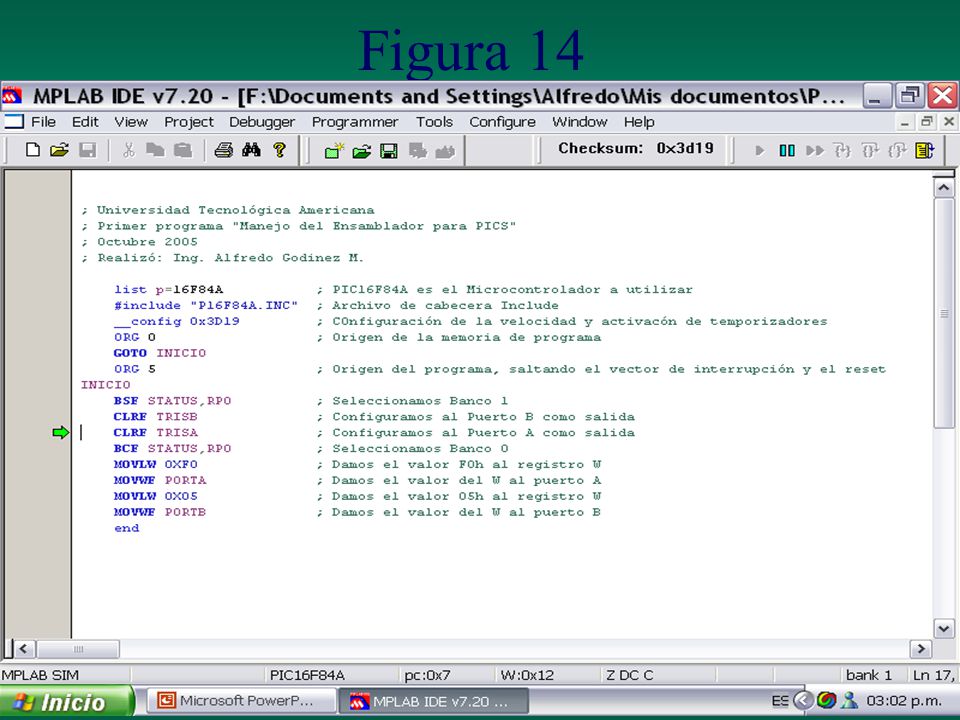Click the Step Over debugger icon
Screen dimensions: 960x720
869,150
